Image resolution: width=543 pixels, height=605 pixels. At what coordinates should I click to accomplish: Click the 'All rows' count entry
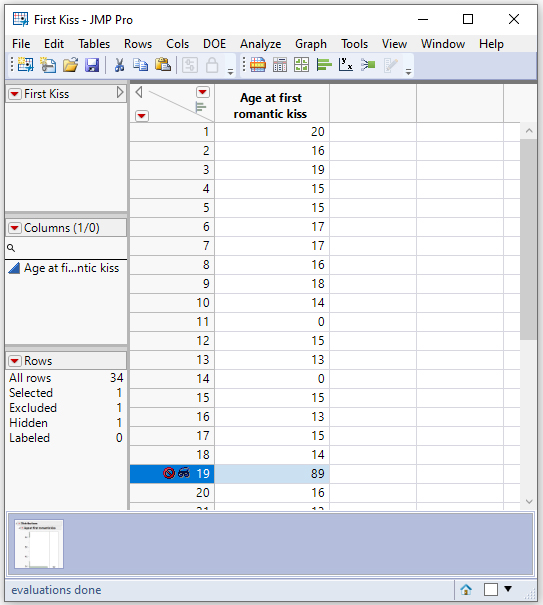coord(66,378)
